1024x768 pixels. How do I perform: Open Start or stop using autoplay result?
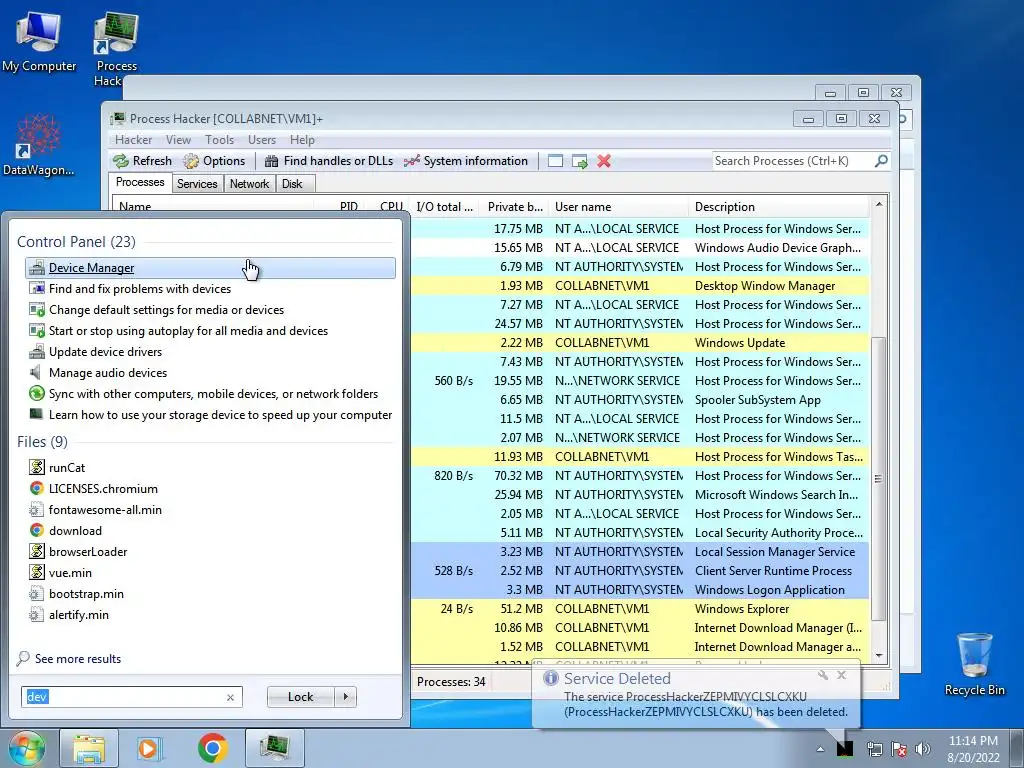pos(188,330)
